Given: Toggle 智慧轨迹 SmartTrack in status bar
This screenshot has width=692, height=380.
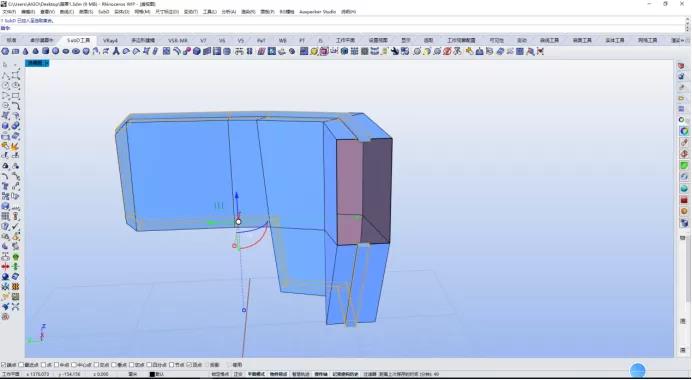Looking at the screenshot, I should click(301, 374).
